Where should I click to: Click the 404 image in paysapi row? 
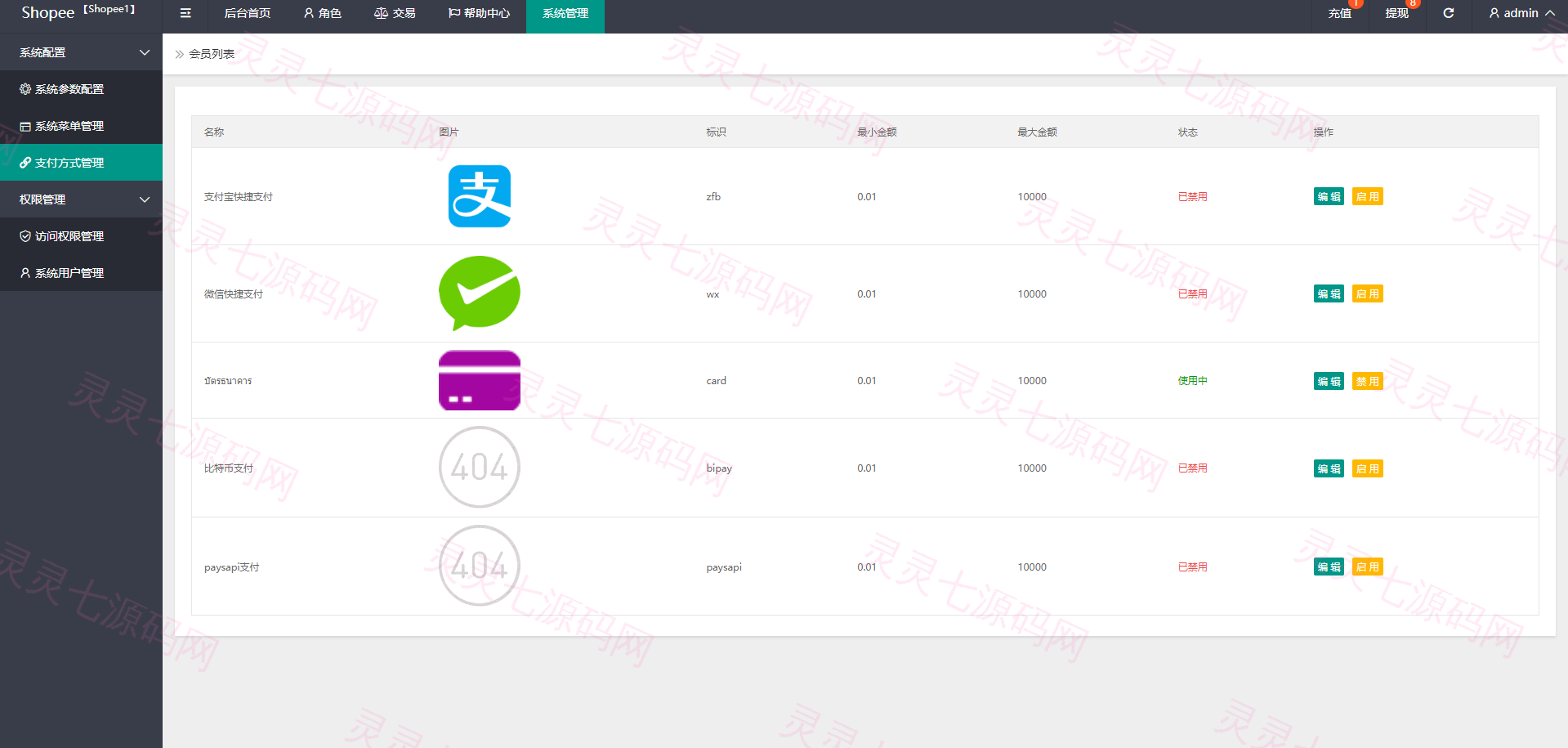coord(480,566)
